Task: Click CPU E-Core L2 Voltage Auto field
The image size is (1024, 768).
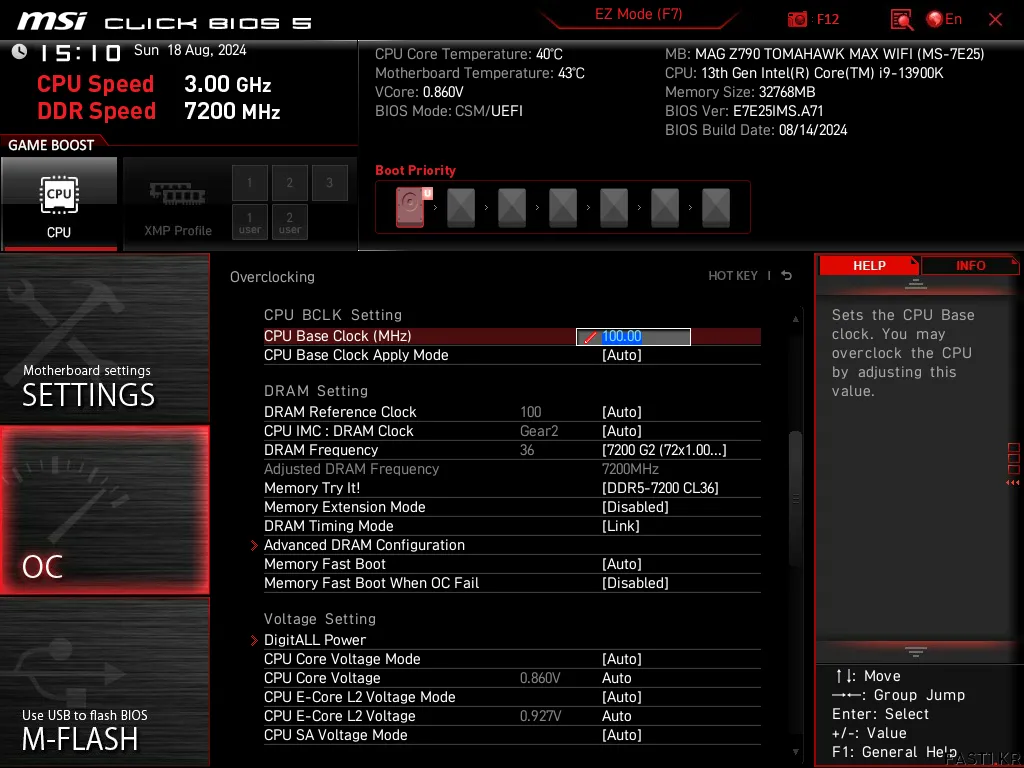Action: point(616,716)
